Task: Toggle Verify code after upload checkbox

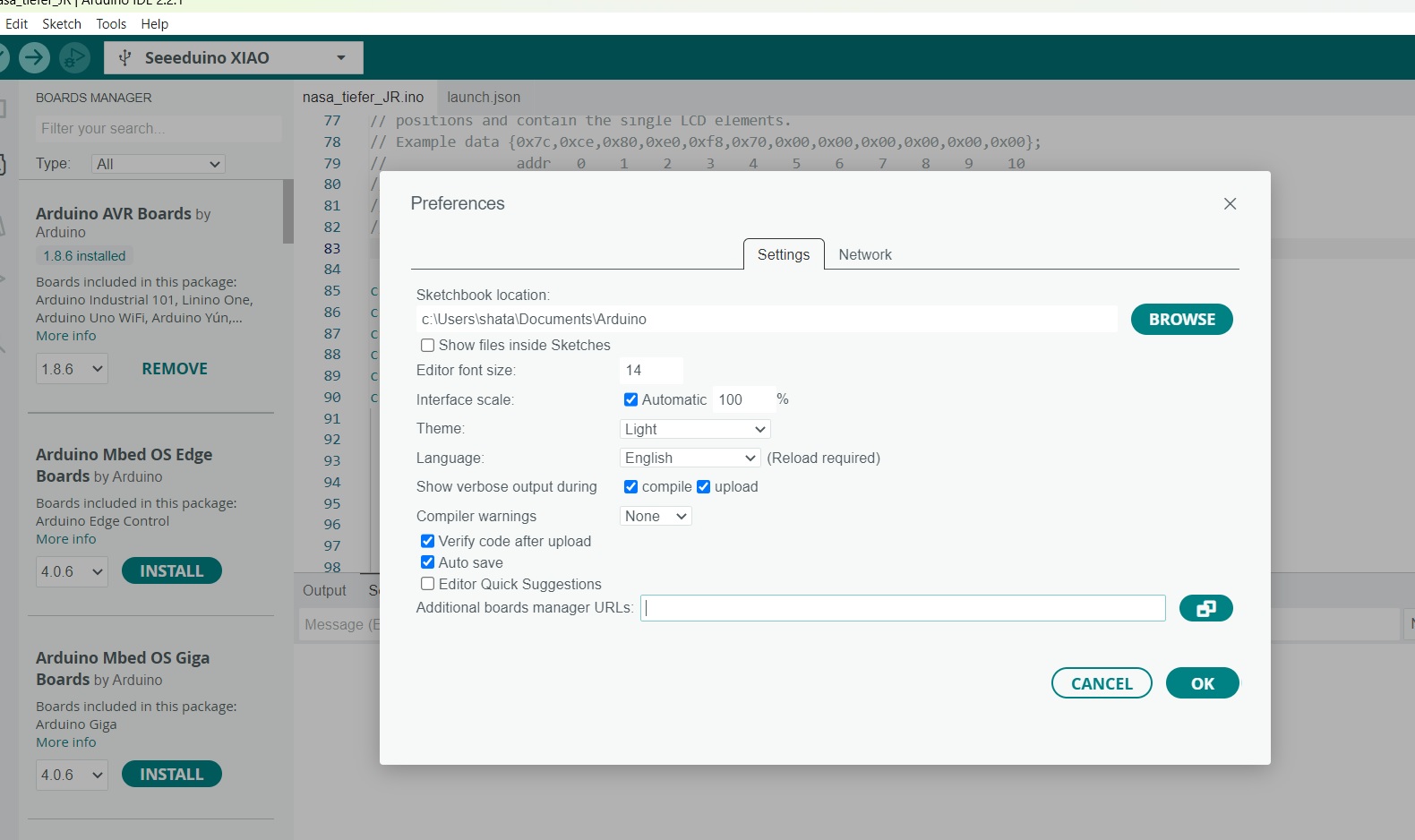Action: 427,541
